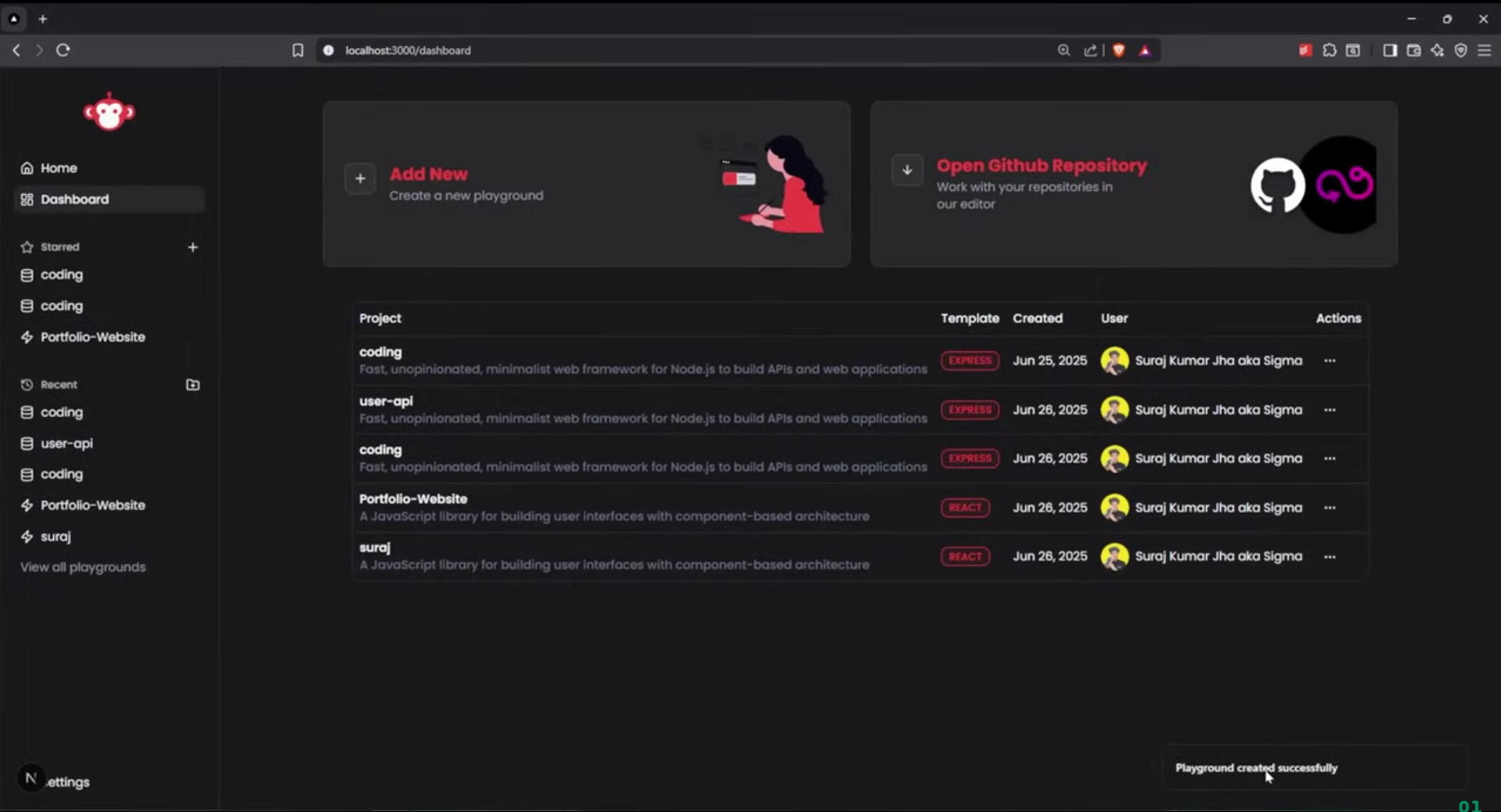Click the Created column header
The image size is (1501, 812).
tap(1038, 318)
